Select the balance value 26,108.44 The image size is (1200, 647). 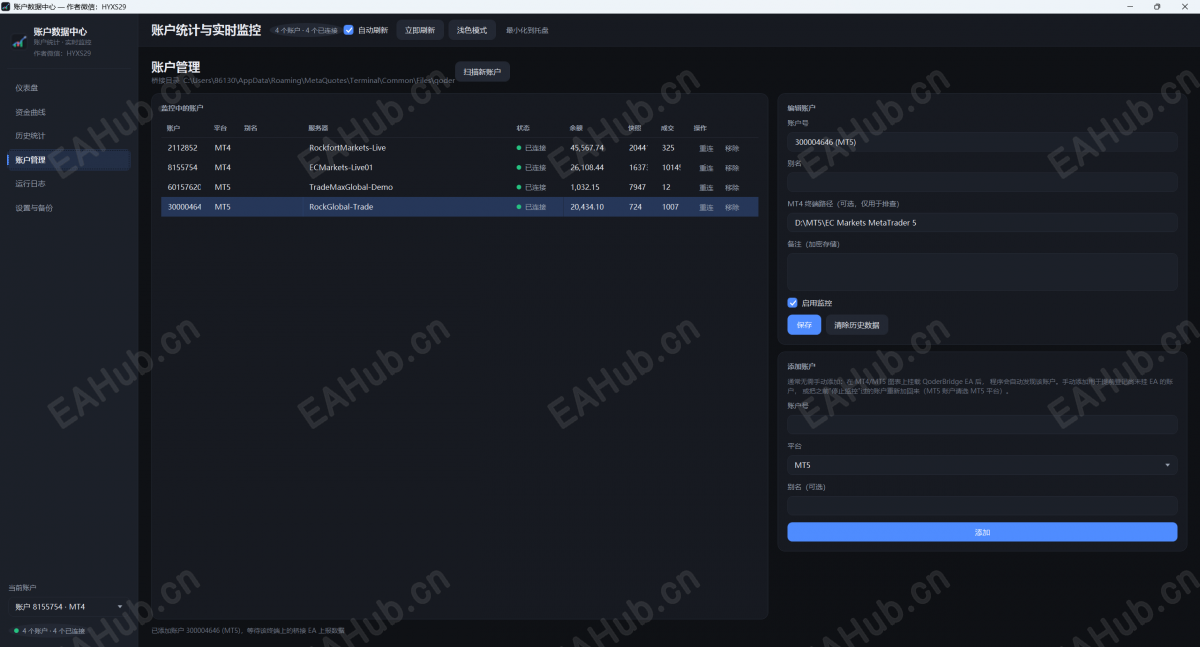click(x=587, y=167)
